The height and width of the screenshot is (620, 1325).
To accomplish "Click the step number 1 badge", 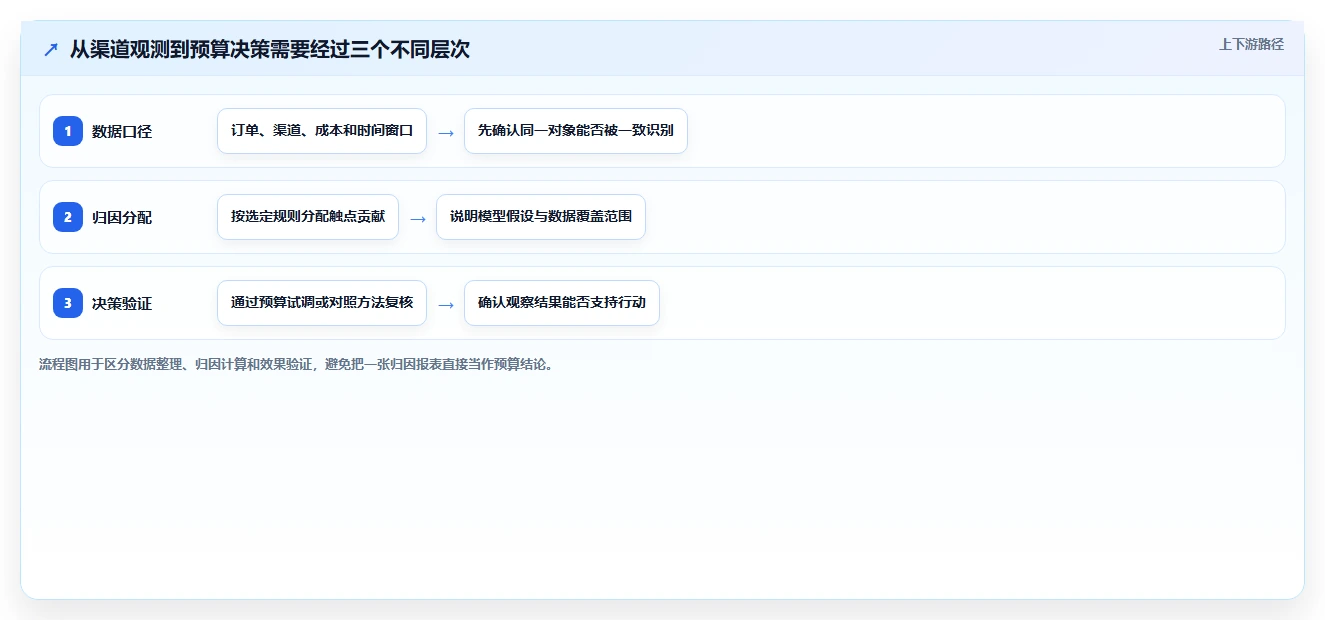I will (68, 131).
